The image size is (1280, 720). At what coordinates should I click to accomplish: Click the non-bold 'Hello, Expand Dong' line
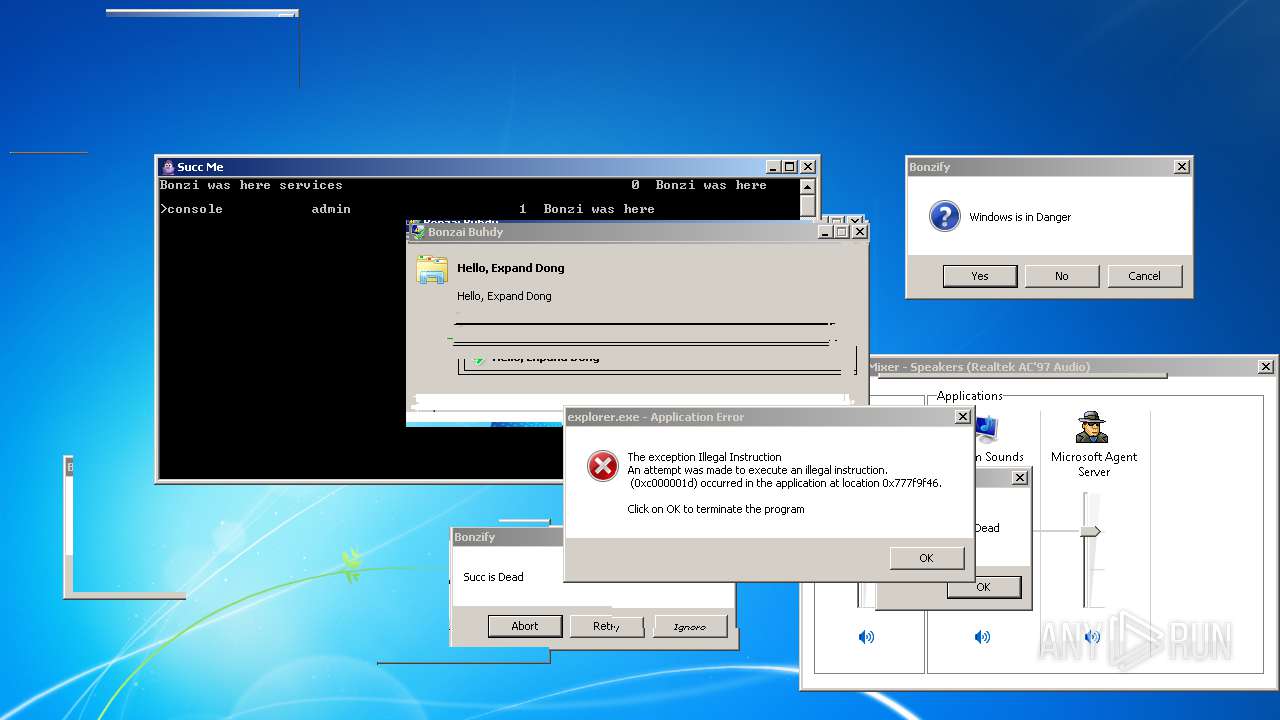(504, 296)
